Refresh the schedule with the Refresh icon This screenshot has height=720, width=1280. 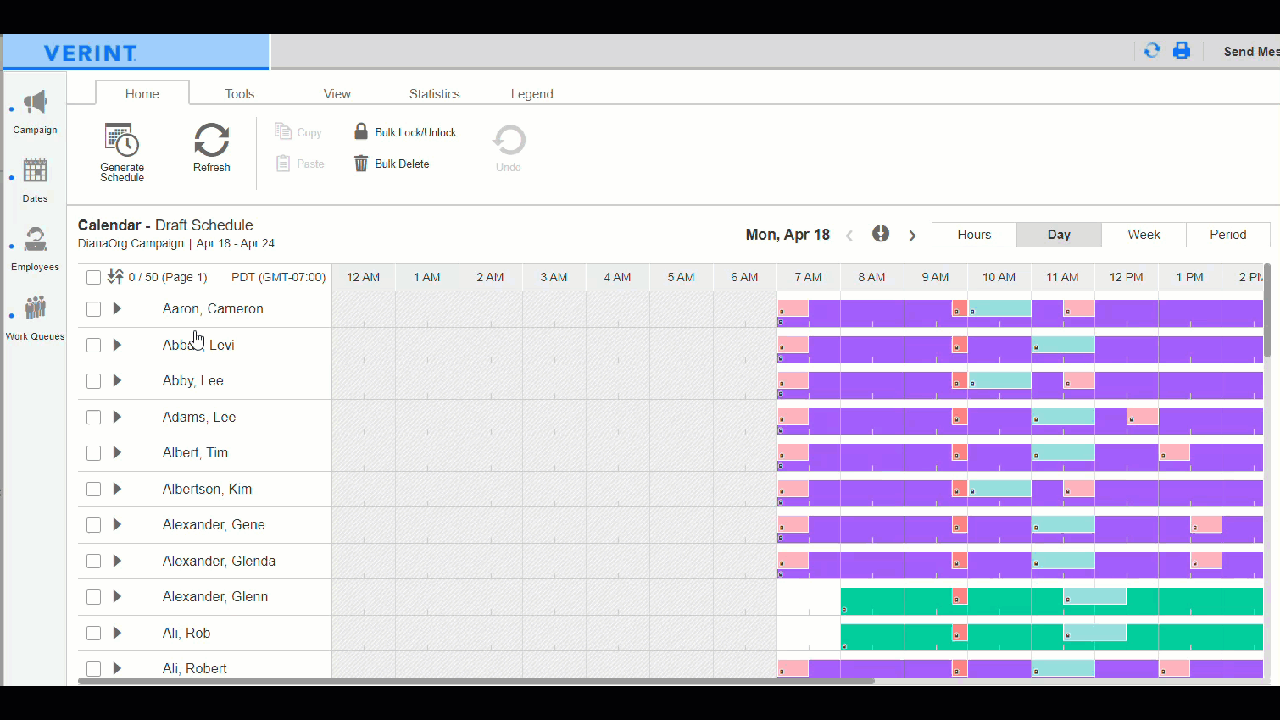[x=211, y=143]
